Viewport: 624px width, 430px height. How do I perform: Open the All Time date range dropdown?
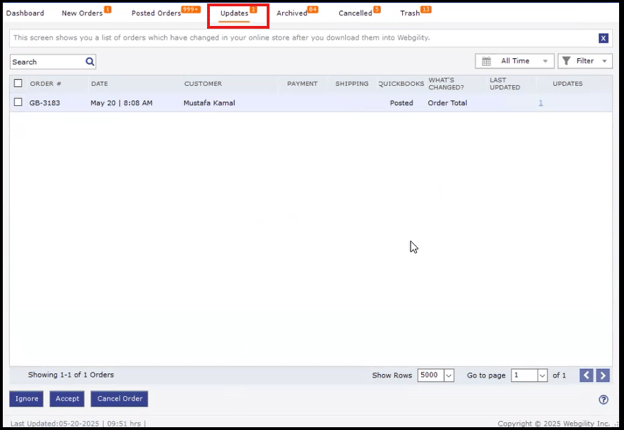[x=516, y=61]
